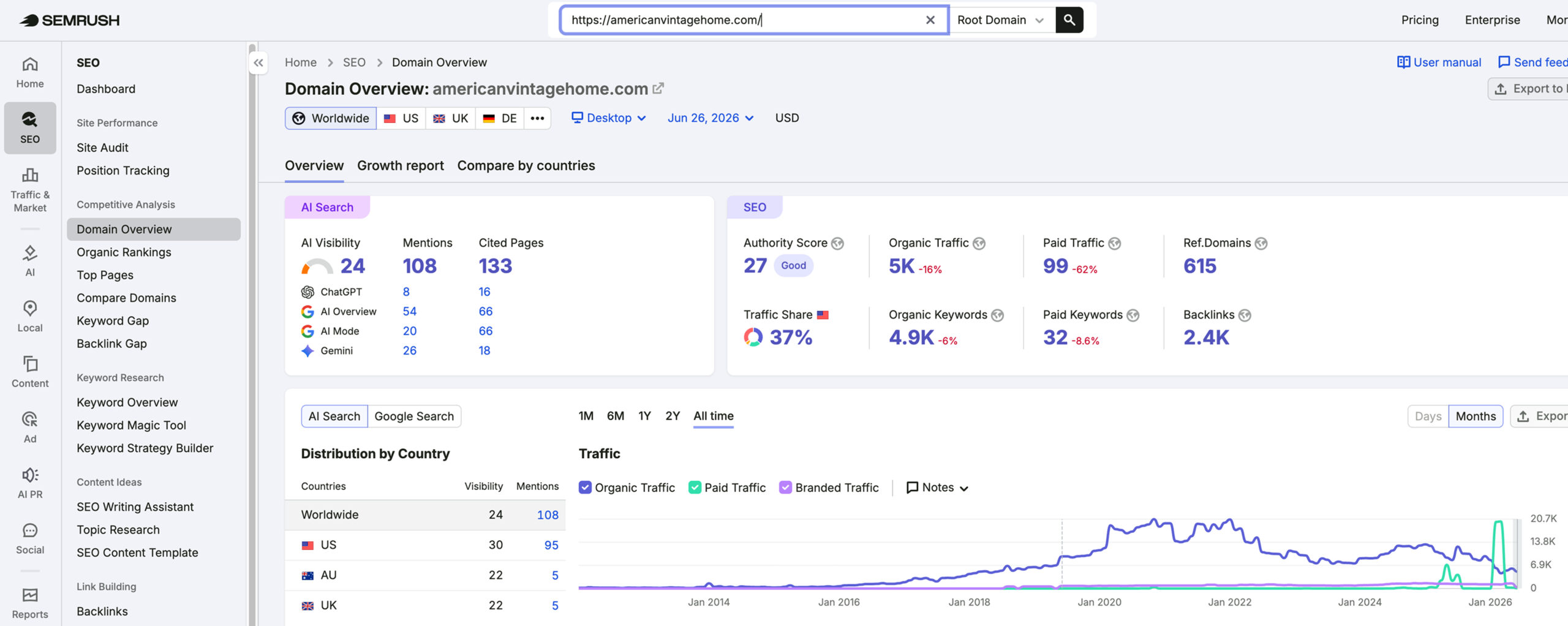Open Home in left icon sidebar
The height and width of the screenshot is (626, 1568).
[30, 73]
